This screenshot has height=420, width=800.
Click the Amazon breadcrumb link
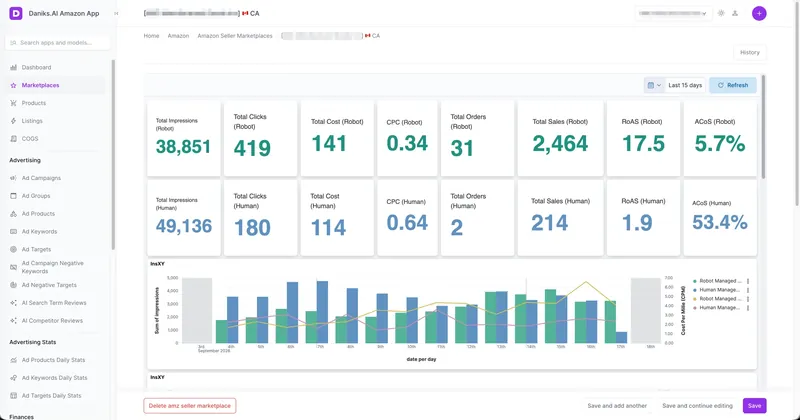pos(179,36)
